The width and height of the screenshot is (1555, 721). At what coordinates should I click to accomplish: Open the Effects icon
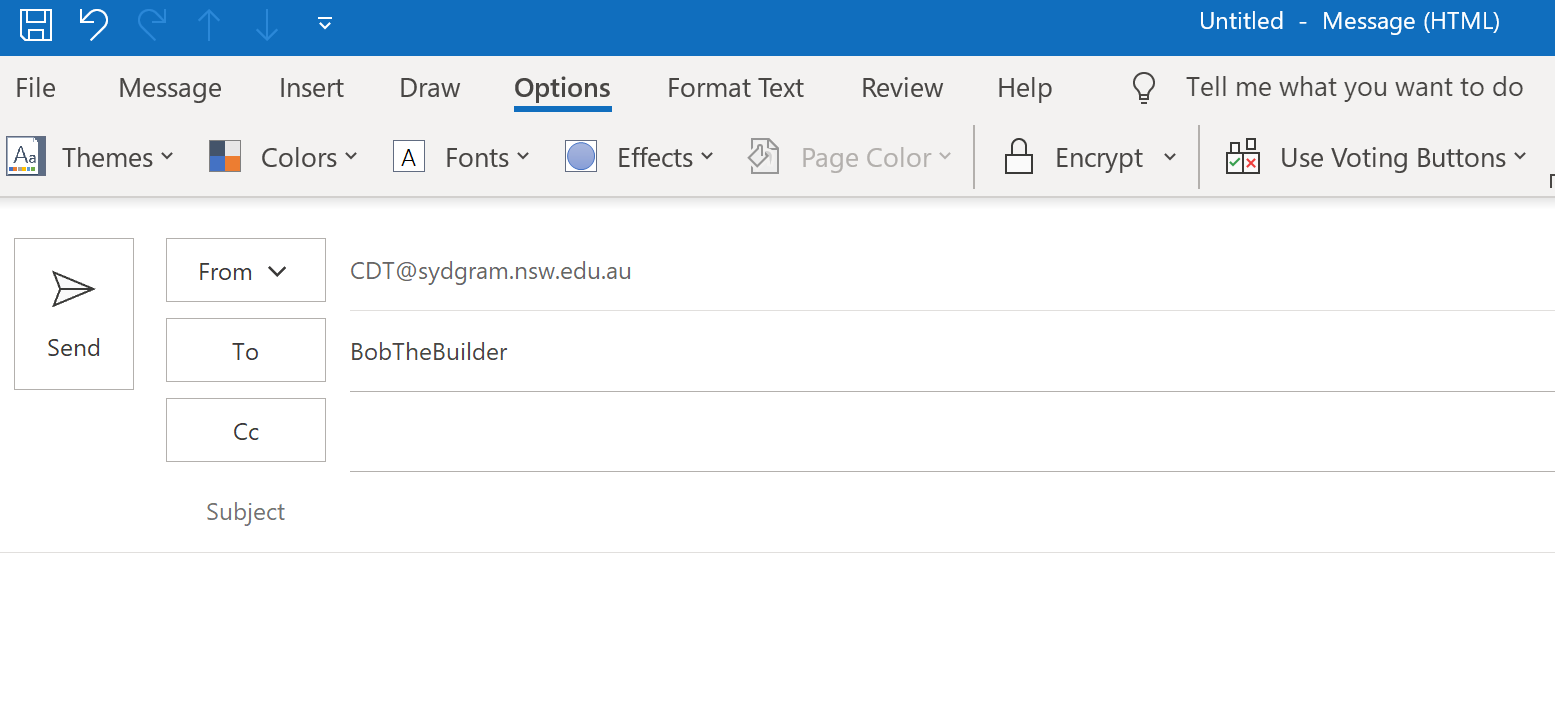581,156
